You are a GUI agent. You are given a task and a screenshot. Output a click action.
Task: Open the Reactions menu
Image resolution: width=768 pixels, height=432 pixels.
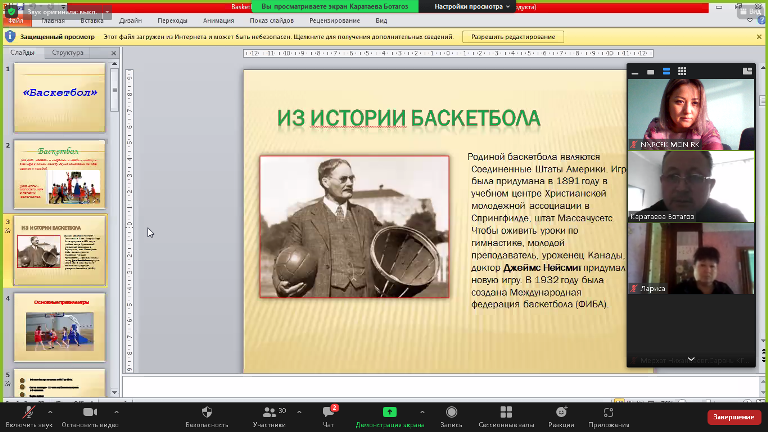pos(561,412)
